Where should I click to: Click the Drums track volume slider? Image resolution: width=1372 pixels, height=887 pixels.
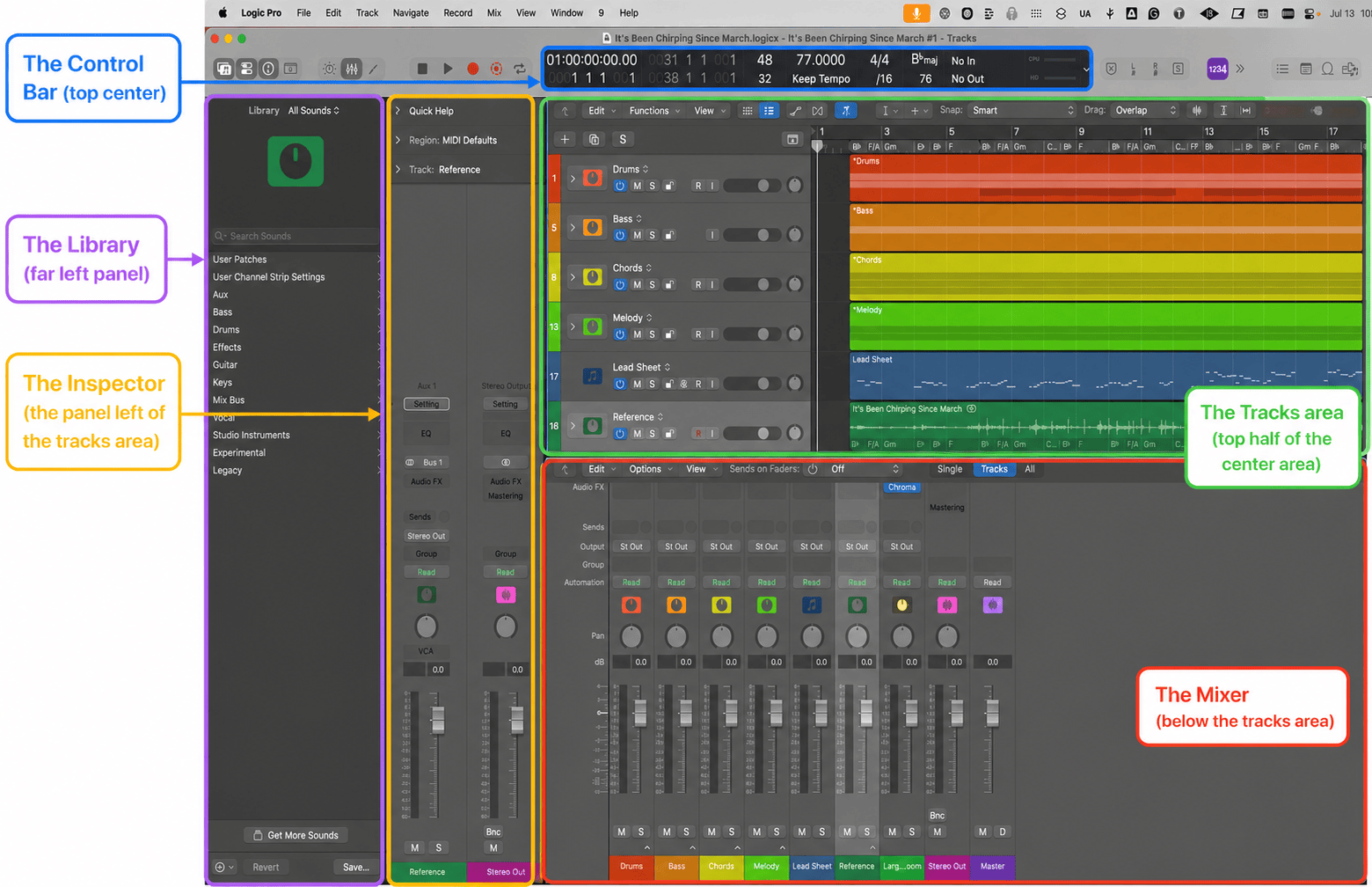(x=752, y=186)
